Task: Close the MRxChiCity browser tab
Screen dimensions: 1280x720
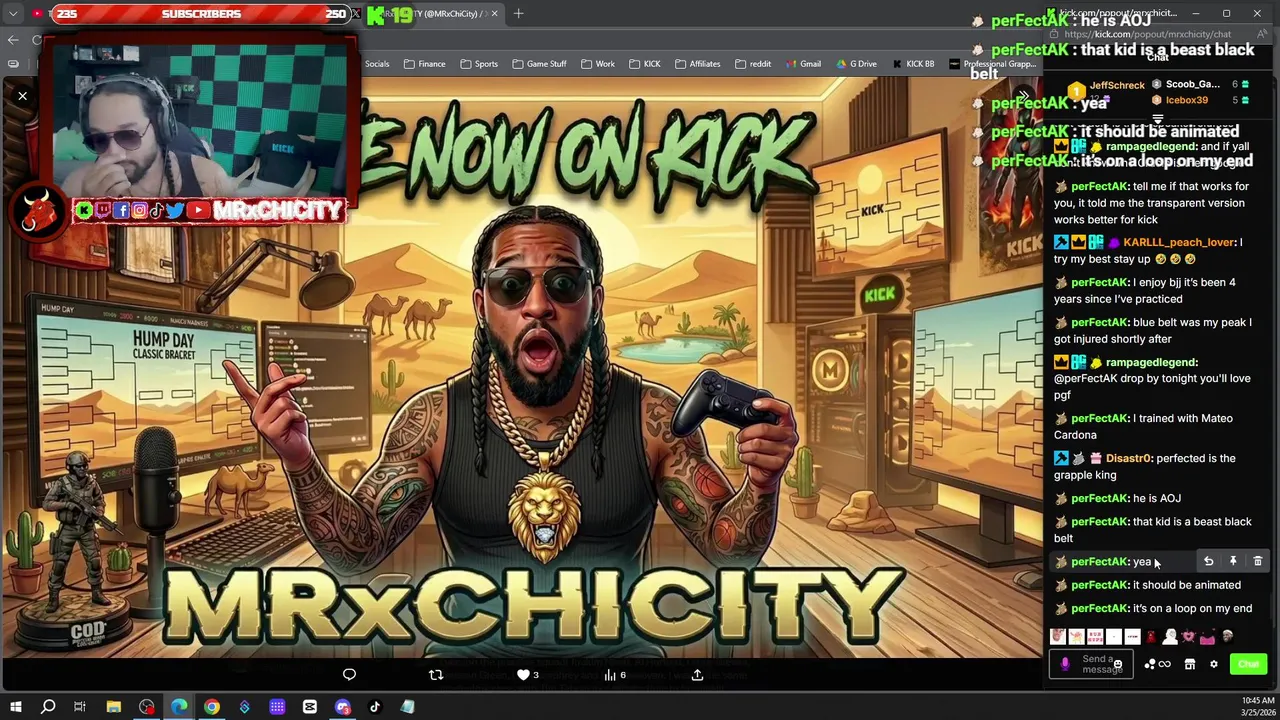Action: tap(493, 14)
